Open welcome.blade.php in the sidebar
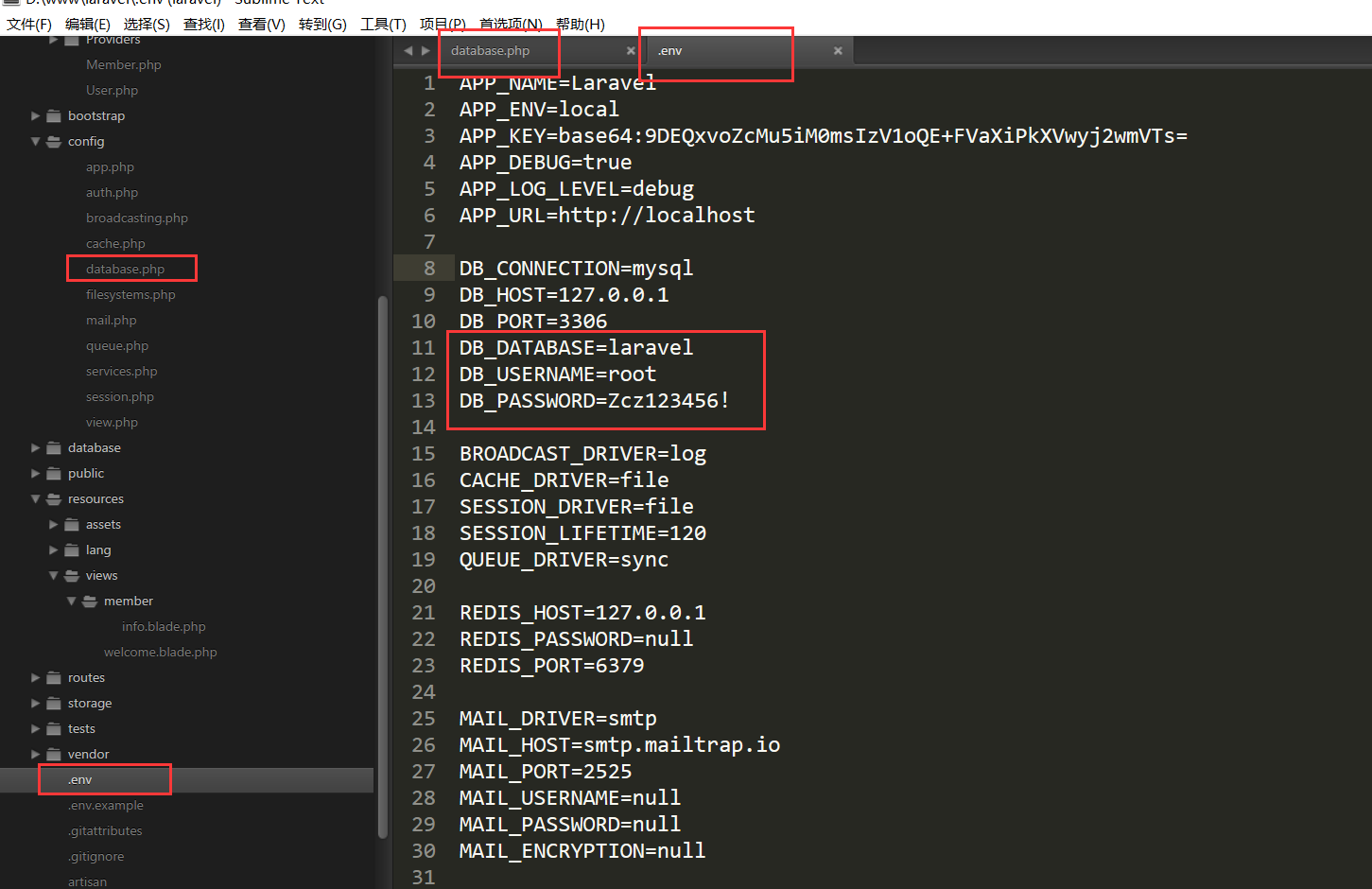 pos(160,653)
